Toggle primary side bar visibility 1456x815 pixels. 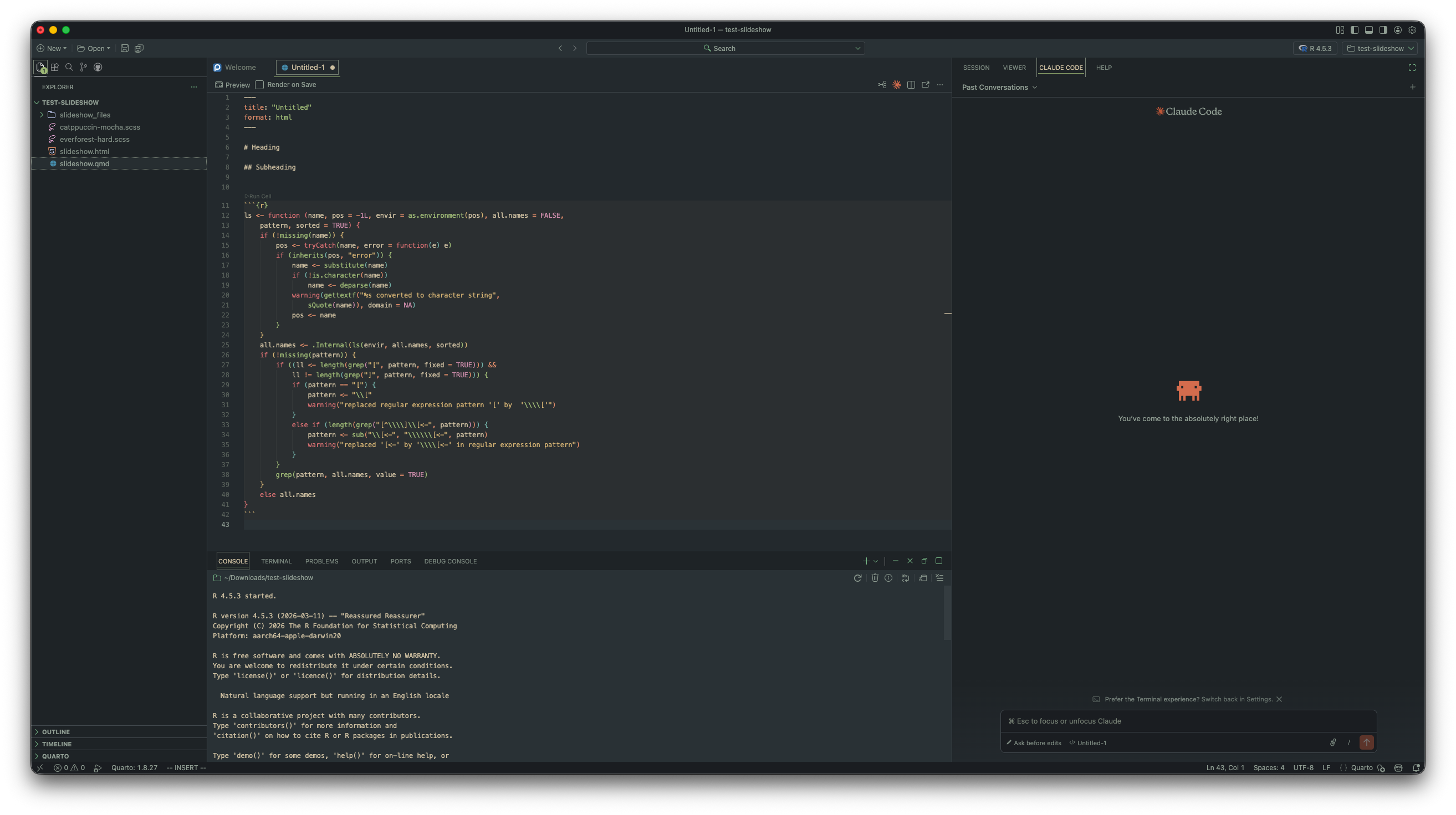[x=1355, y=30]
